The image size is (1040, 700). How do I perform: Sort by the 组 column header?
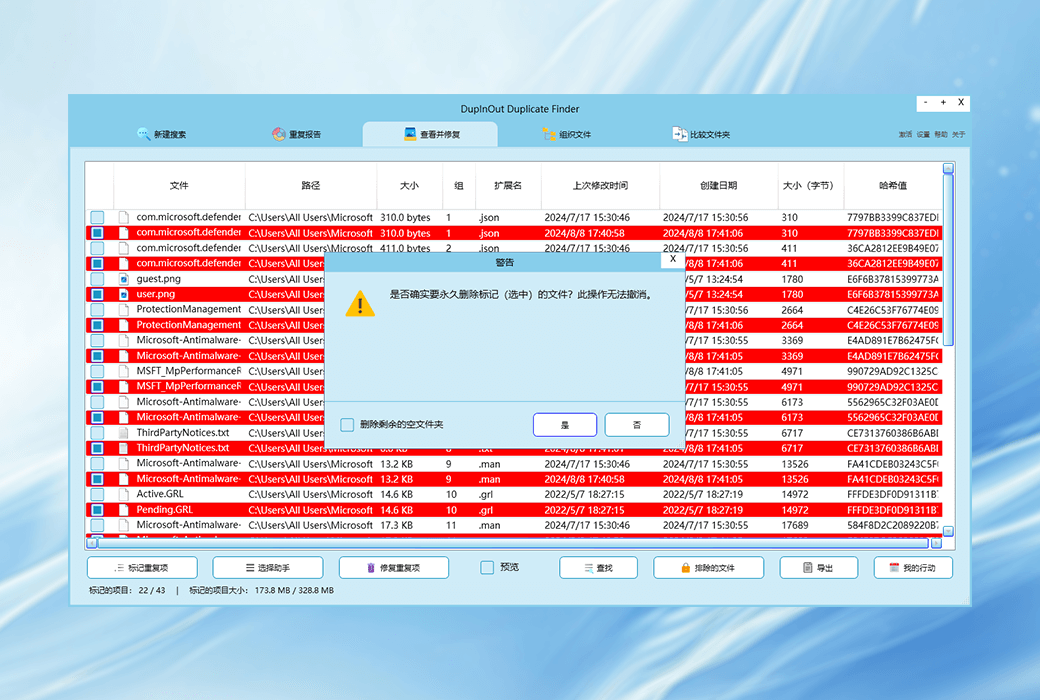459,186
